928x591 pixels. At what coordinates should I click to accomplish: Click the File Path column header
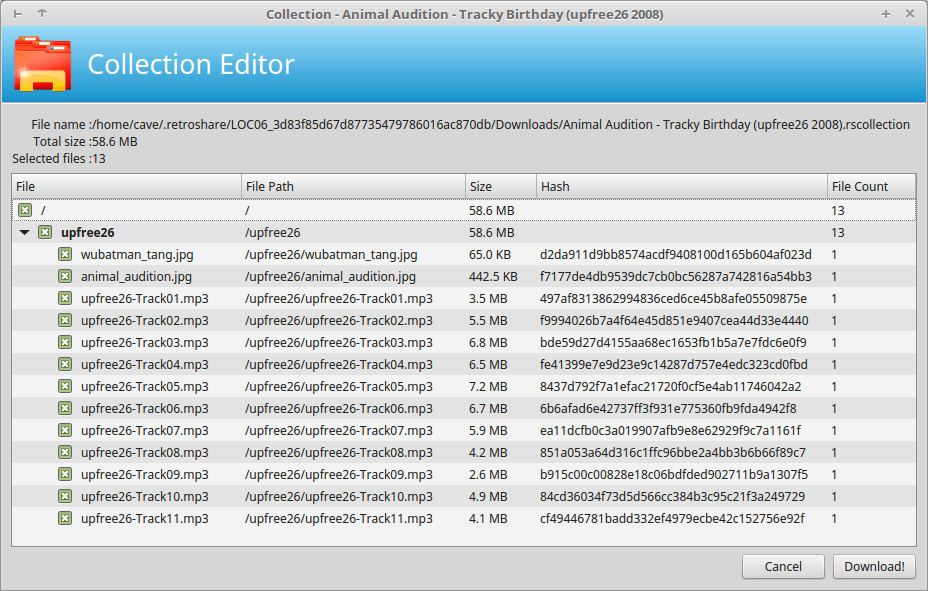point(353,186)
